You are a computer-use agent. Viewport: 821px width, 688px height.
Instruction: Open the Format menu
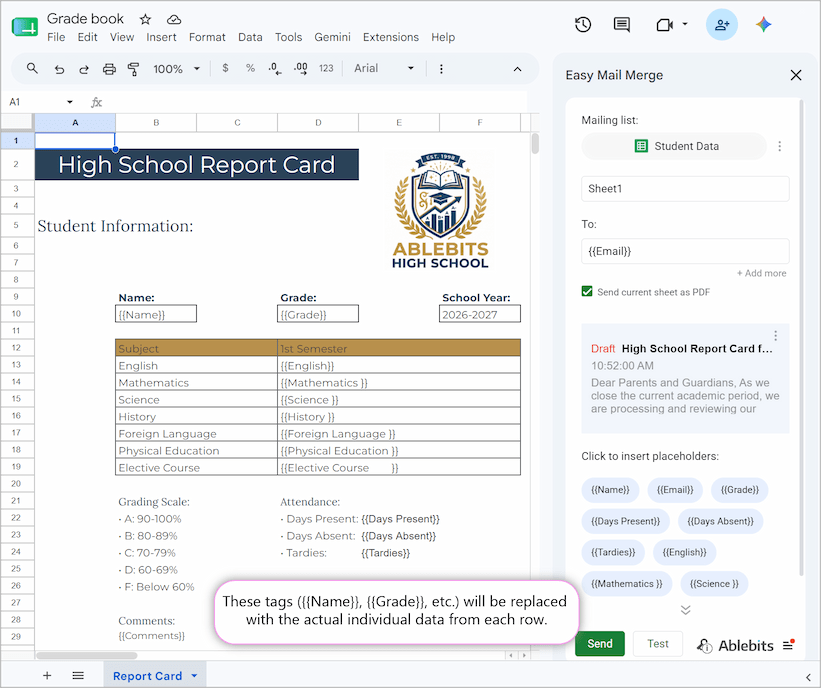coord(207,37)
